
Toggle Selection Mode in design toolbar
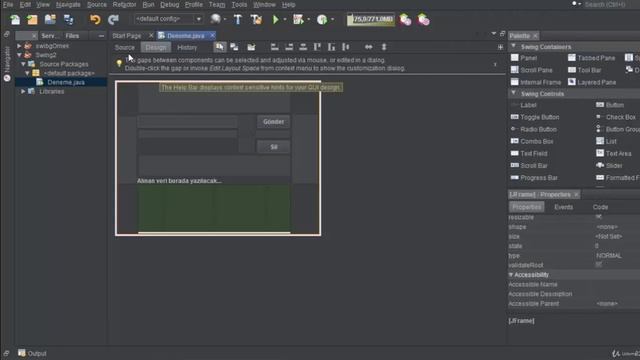tap(220, 47)
